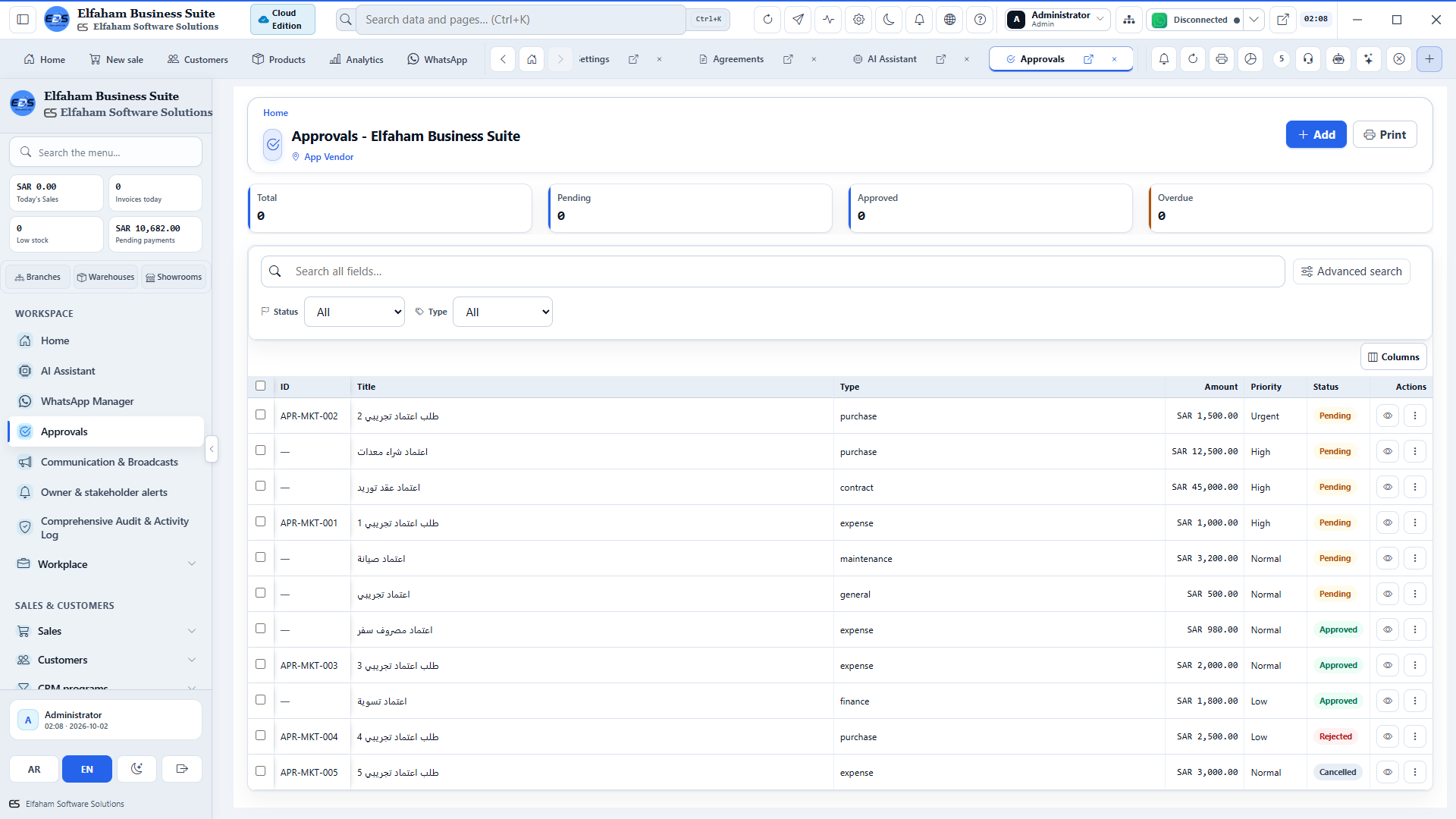This screenshot has width=1456, height=819.
Task: Click the refresh icon in top toolbar
Action: [767, 20]
